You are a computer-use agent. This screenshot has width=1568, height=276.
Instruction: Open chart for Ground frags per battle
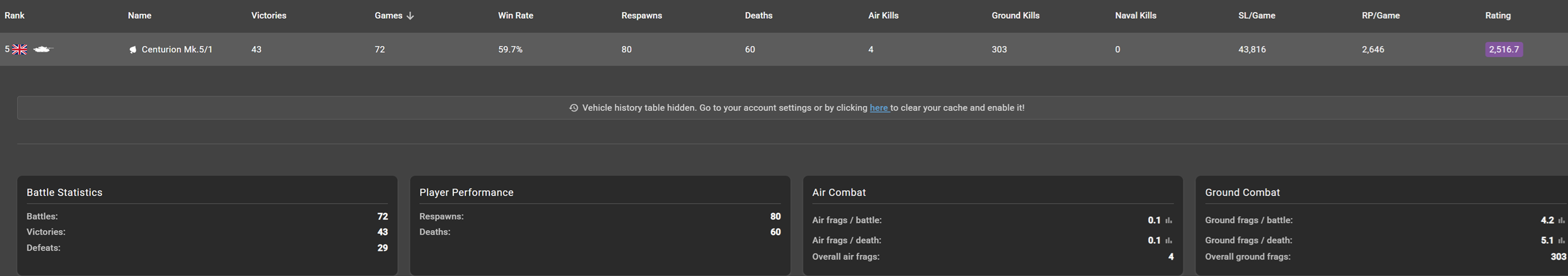(x=1561, y=221)
